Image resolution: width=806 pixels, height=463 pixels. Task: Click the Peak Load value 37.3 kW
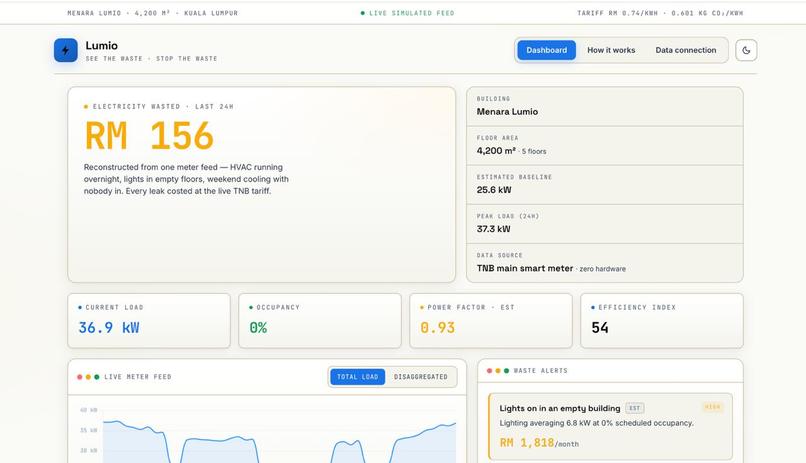click(493, 229)
